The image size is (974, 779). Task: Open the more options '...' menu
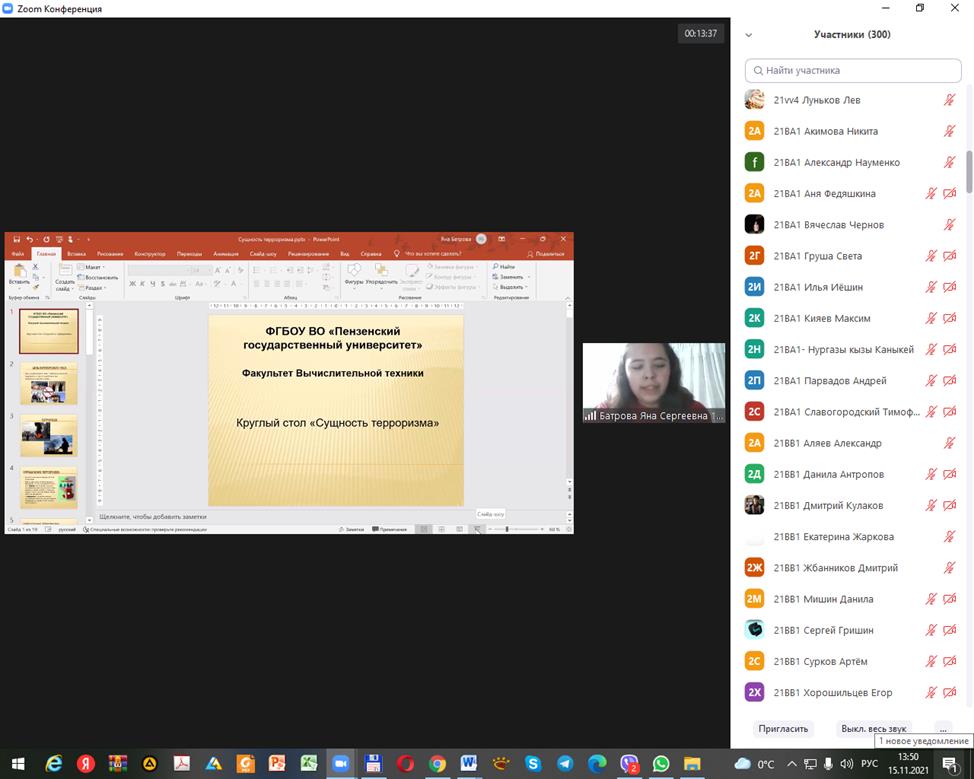[942, 729]
